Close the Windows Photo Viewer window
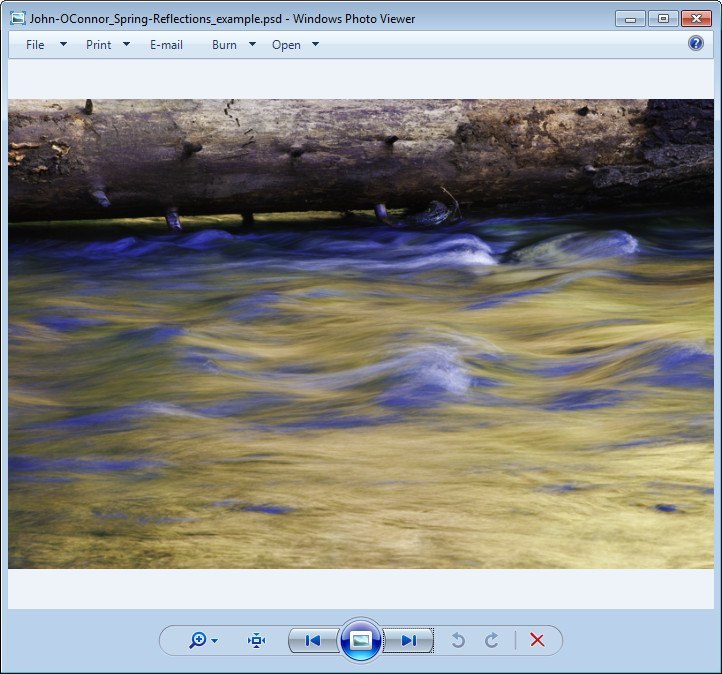 (696, 19)
